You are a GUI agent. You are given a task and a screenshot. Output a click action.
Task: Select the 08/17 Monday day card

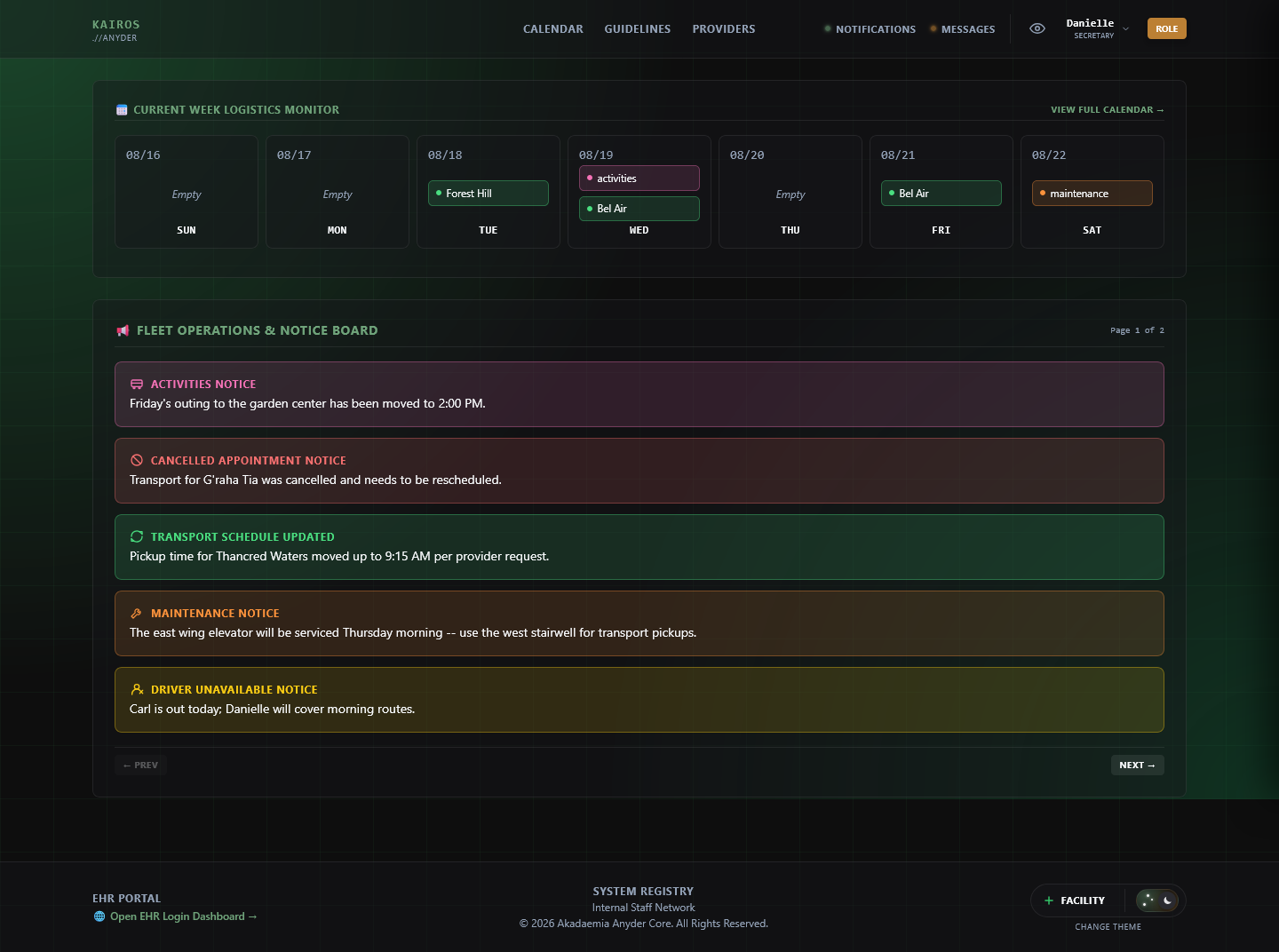tap(338, 192)
